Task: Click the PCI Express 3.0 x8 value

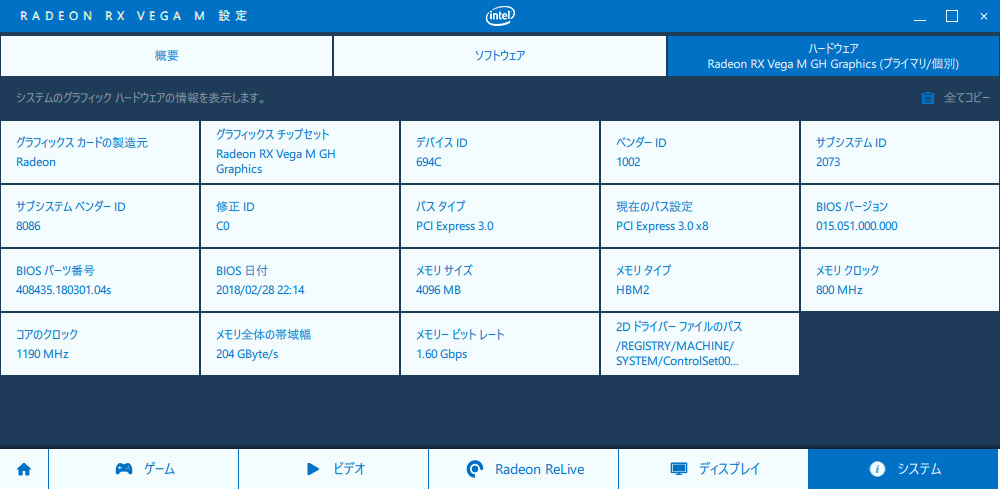Action: pyautogui.click(x=663, y=226)
